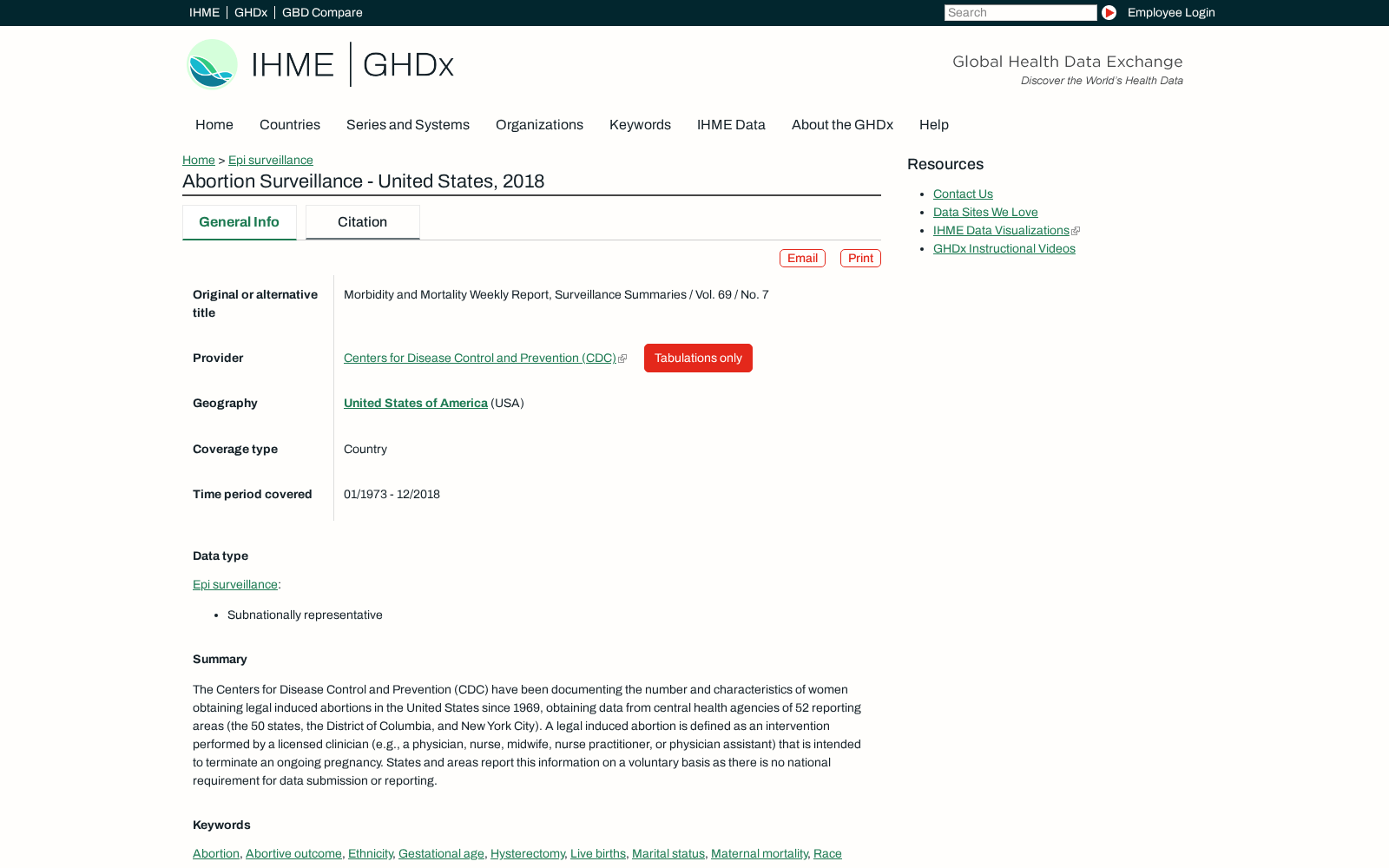
Task: Click the Ethnicity keyword link
Action: tap(371, 854)
